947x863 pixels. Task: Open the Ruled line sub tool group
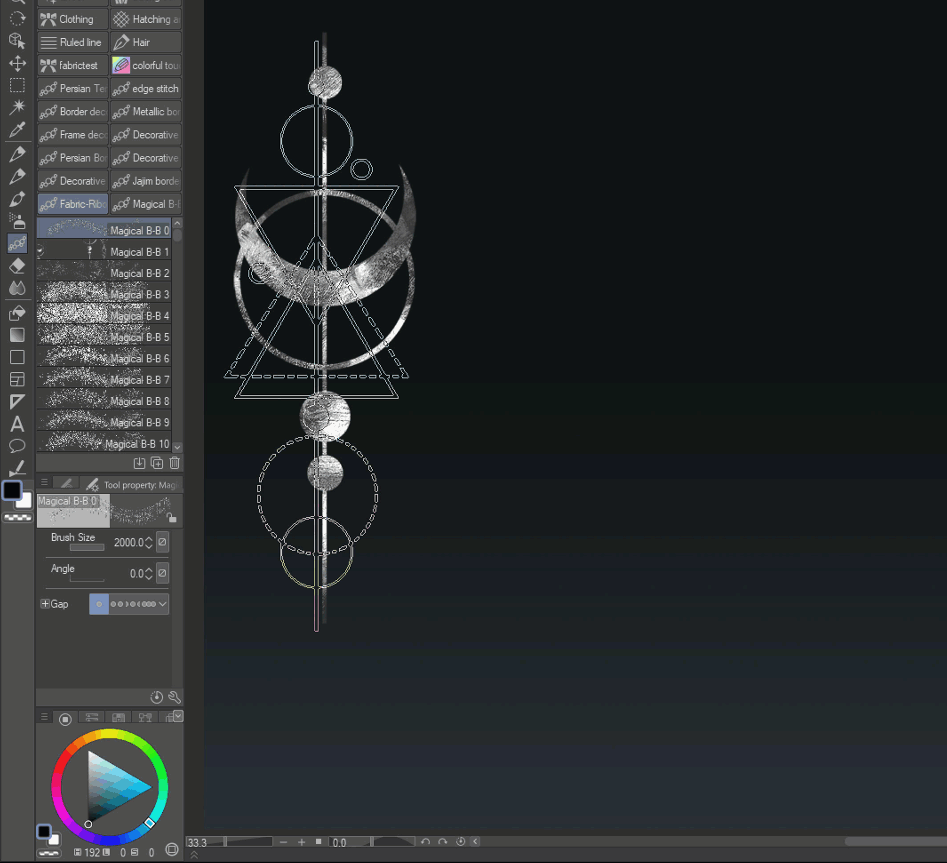tap(72, 42)
